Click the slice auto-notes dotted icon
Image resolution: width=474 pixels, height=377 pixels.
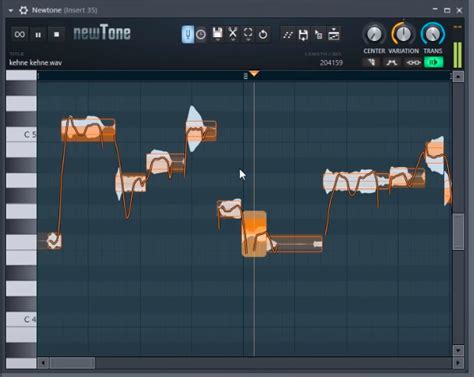288,35
